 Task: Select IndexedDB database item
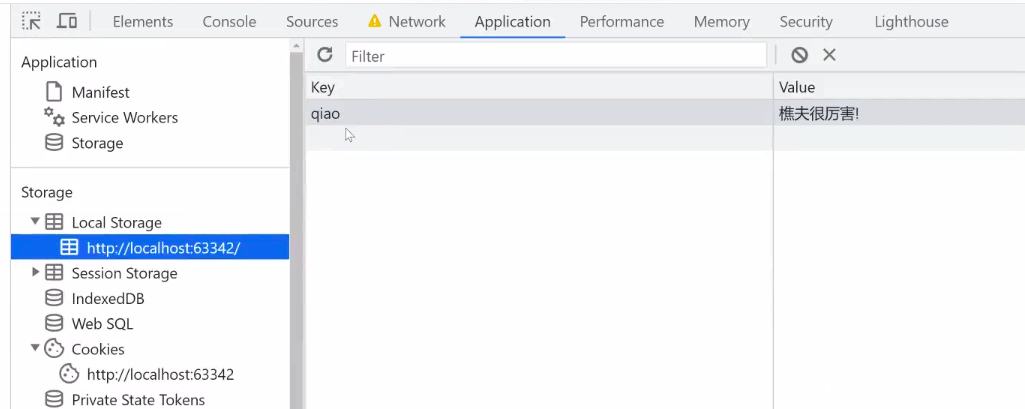coord(107,298)
